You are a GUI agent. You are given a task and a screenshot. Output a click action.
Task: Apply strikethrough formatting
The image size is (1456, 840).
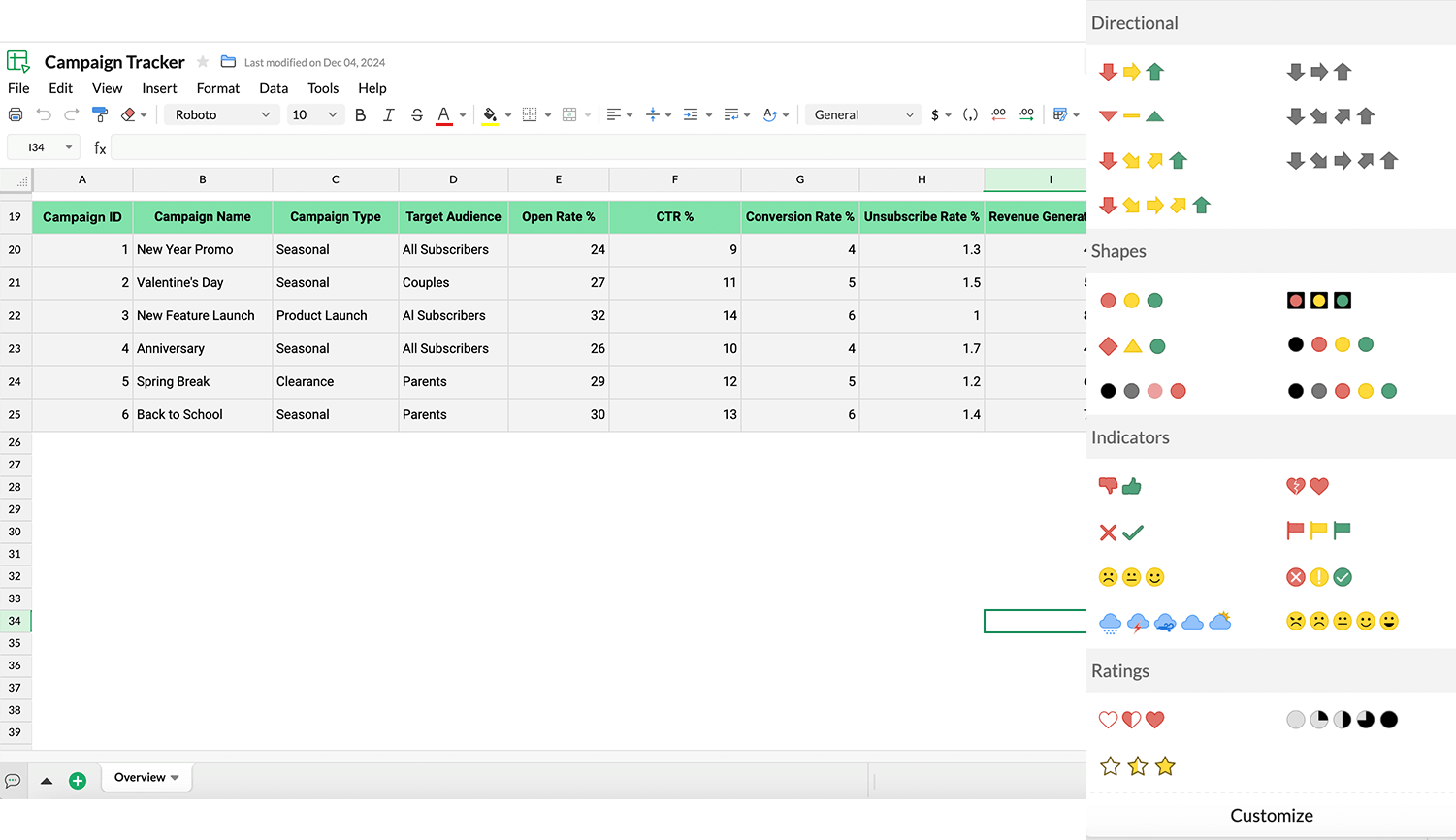point(417,114)
